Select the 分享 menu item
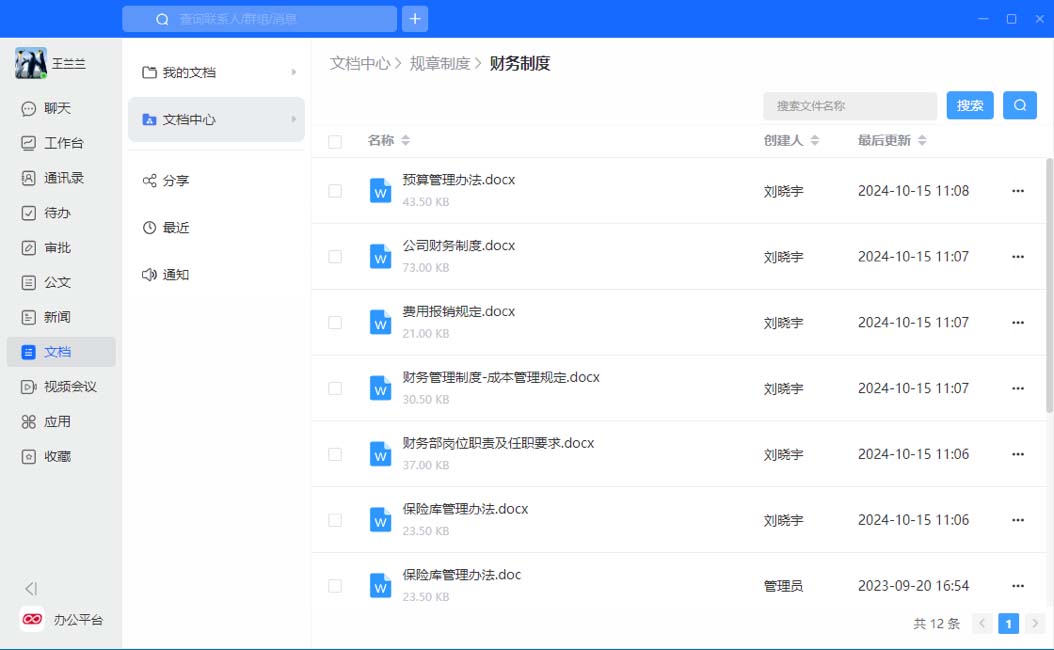Viewport: 1054px width, 650px height. point(175,181)
